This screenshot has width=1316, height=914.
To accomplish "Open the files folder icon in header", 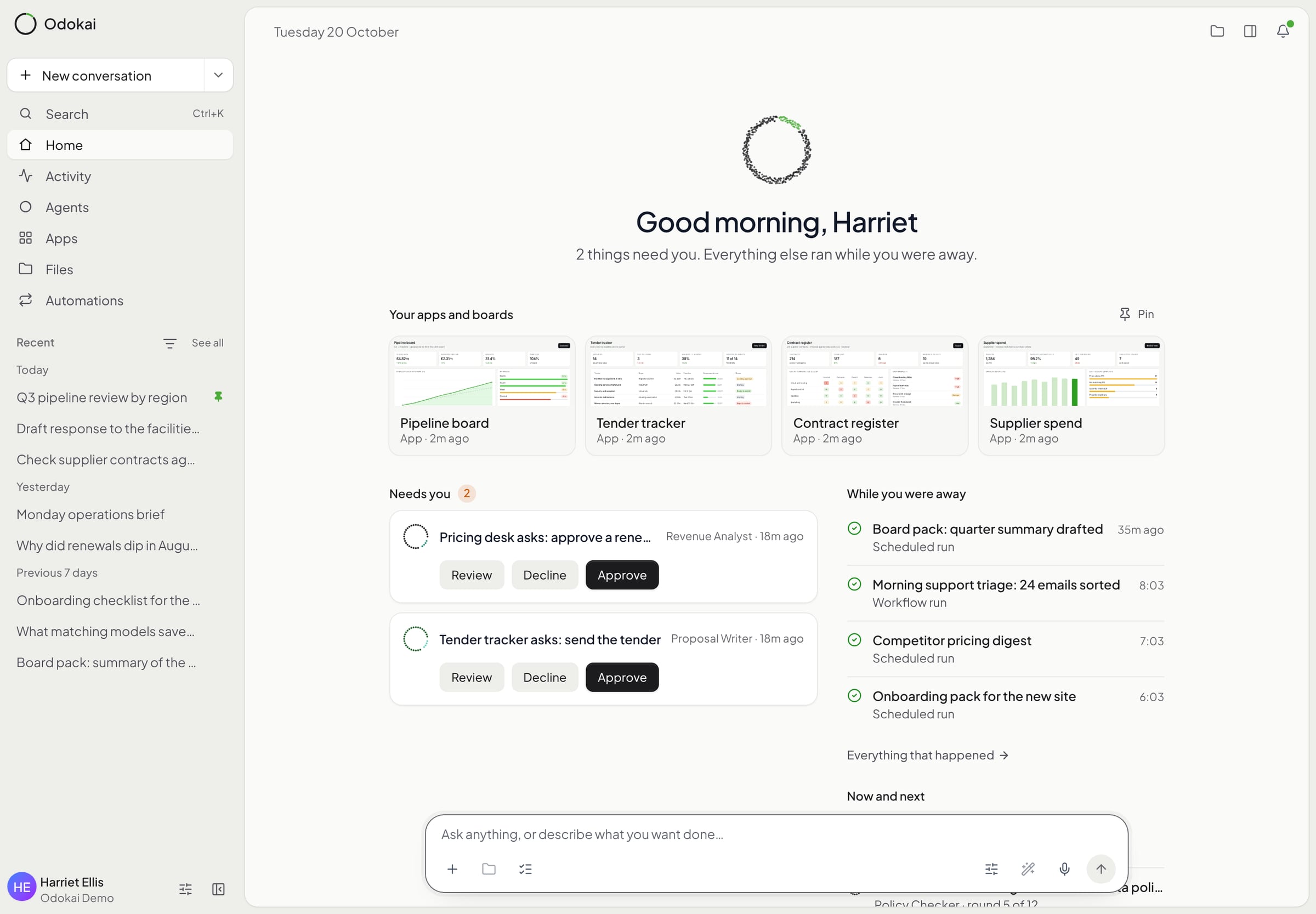I will click(1217, 31).
